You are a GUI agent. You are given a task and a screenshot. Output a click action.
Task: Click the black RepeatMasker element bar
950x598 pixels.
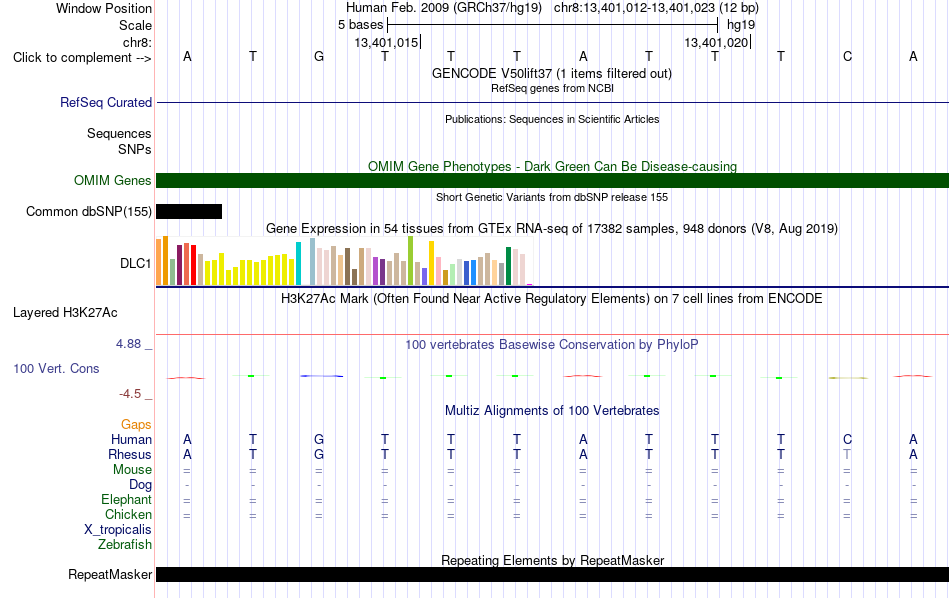(552, 574)
